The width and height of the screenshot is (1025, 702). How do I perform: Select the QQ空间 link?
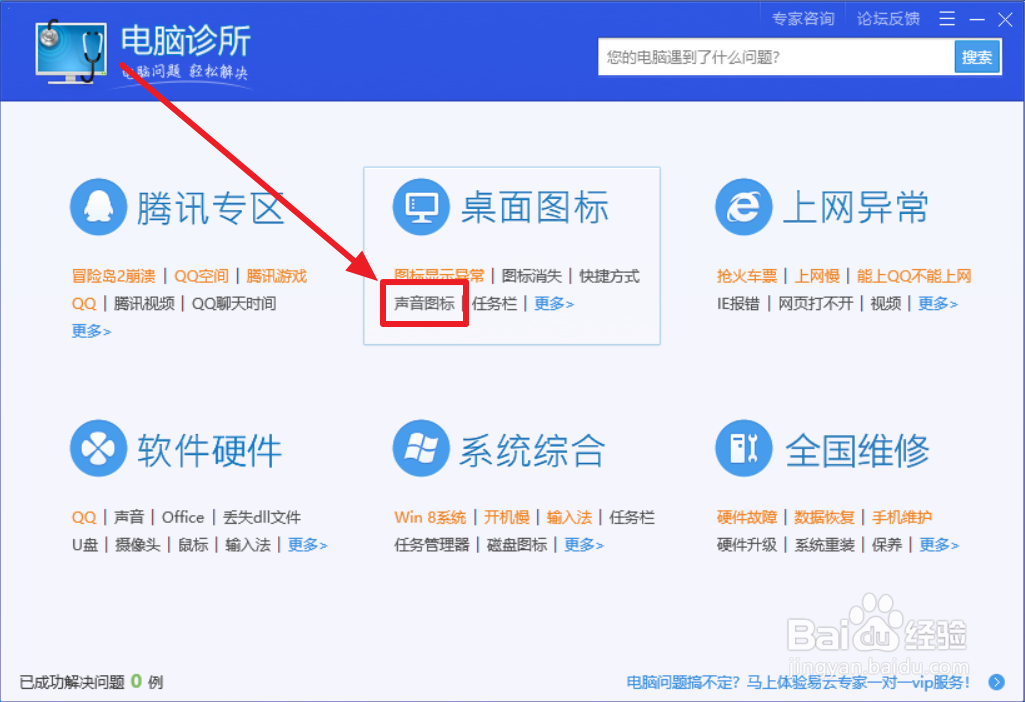(201, 276)
